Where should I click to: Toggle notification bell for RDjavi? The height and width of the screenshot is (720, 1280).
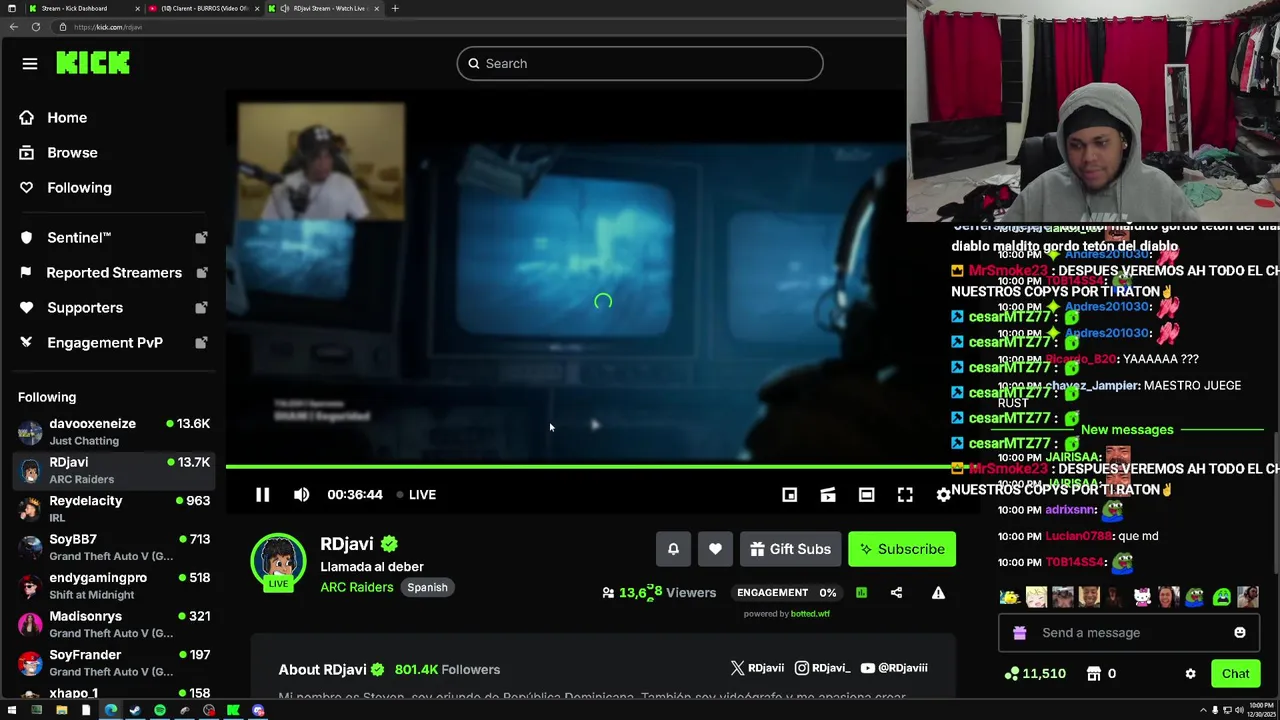tap(673, 549)
